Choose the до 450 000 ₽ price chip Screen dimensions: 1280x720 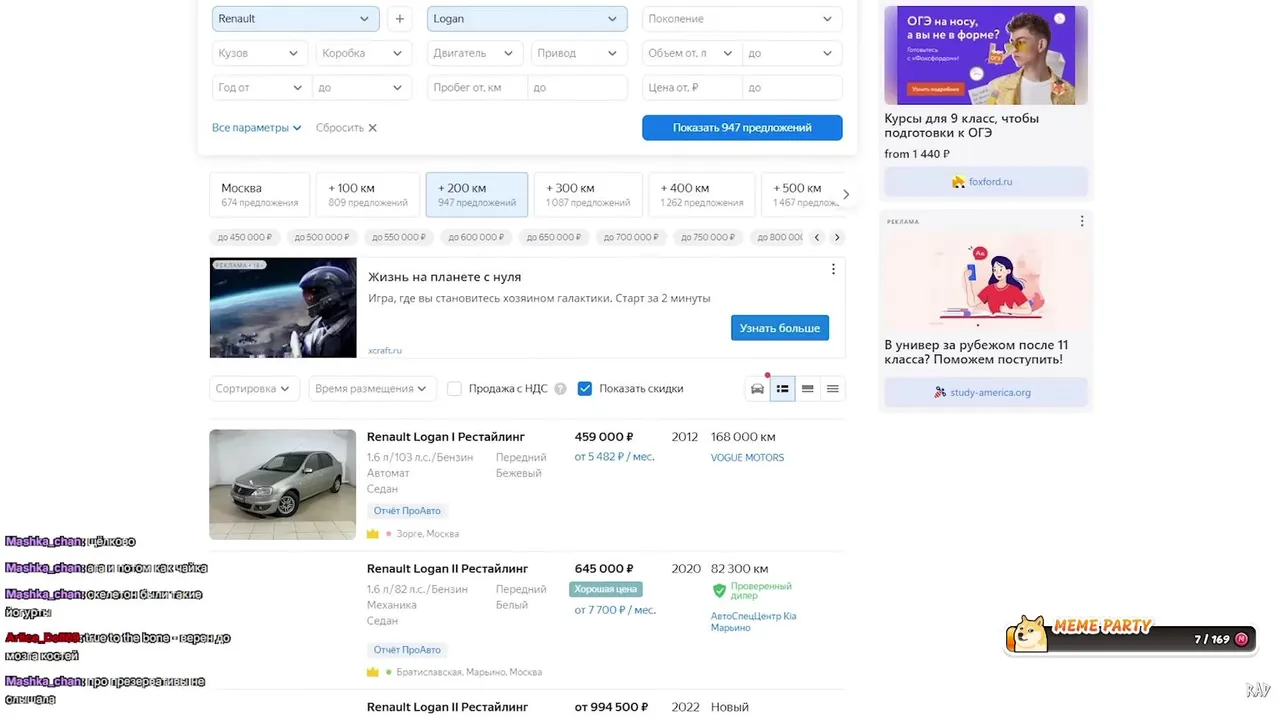click(x=245, y=237)
